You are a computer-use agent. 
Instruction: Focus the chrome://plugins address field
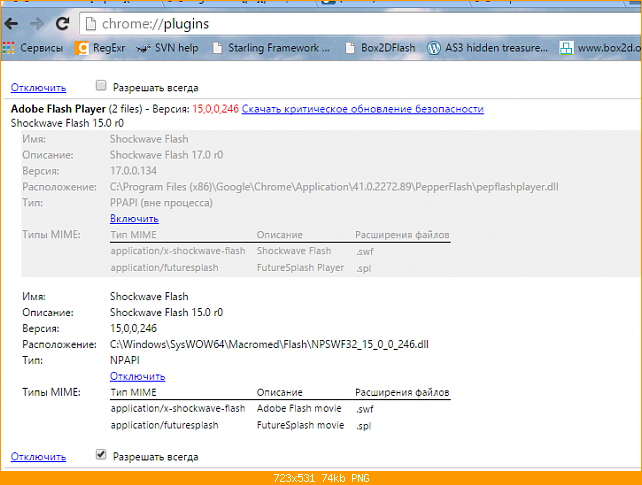(x=360, y=24)
